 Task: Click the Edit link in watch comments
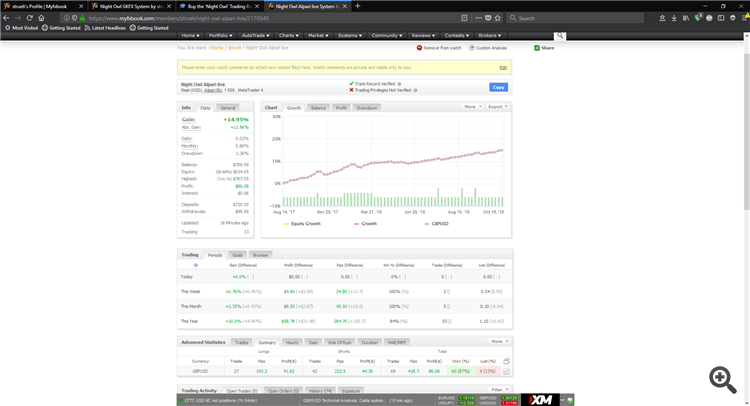pos(503,67)
